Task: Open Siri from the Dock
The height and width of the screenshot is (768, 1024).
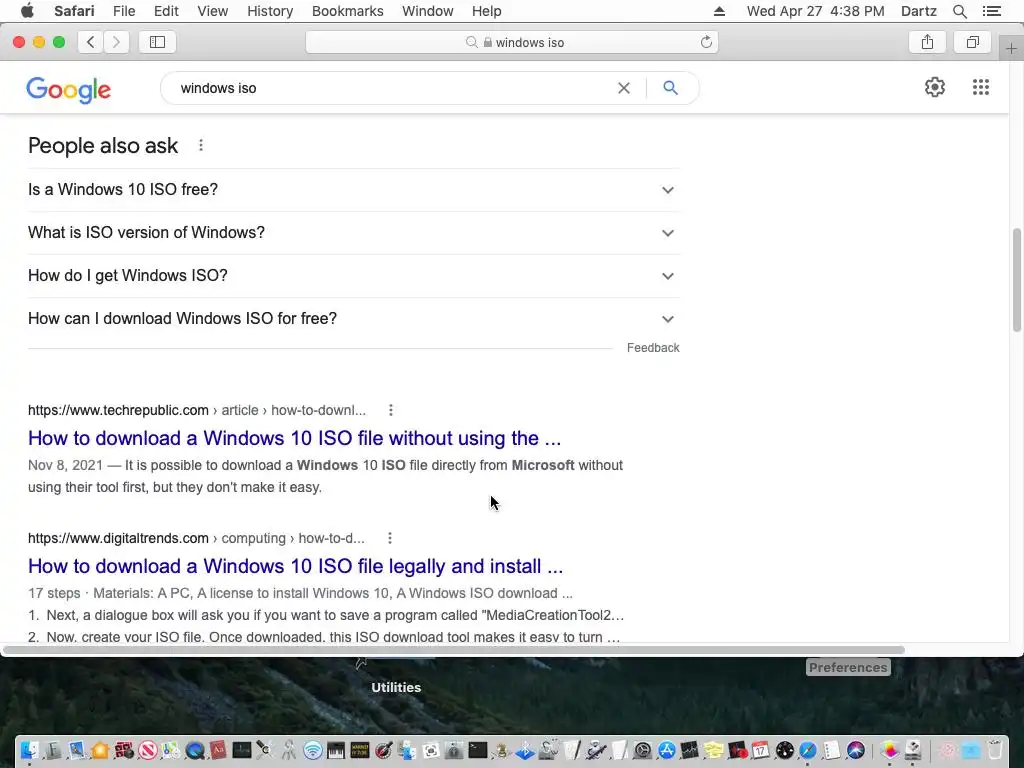Action: 856,750
